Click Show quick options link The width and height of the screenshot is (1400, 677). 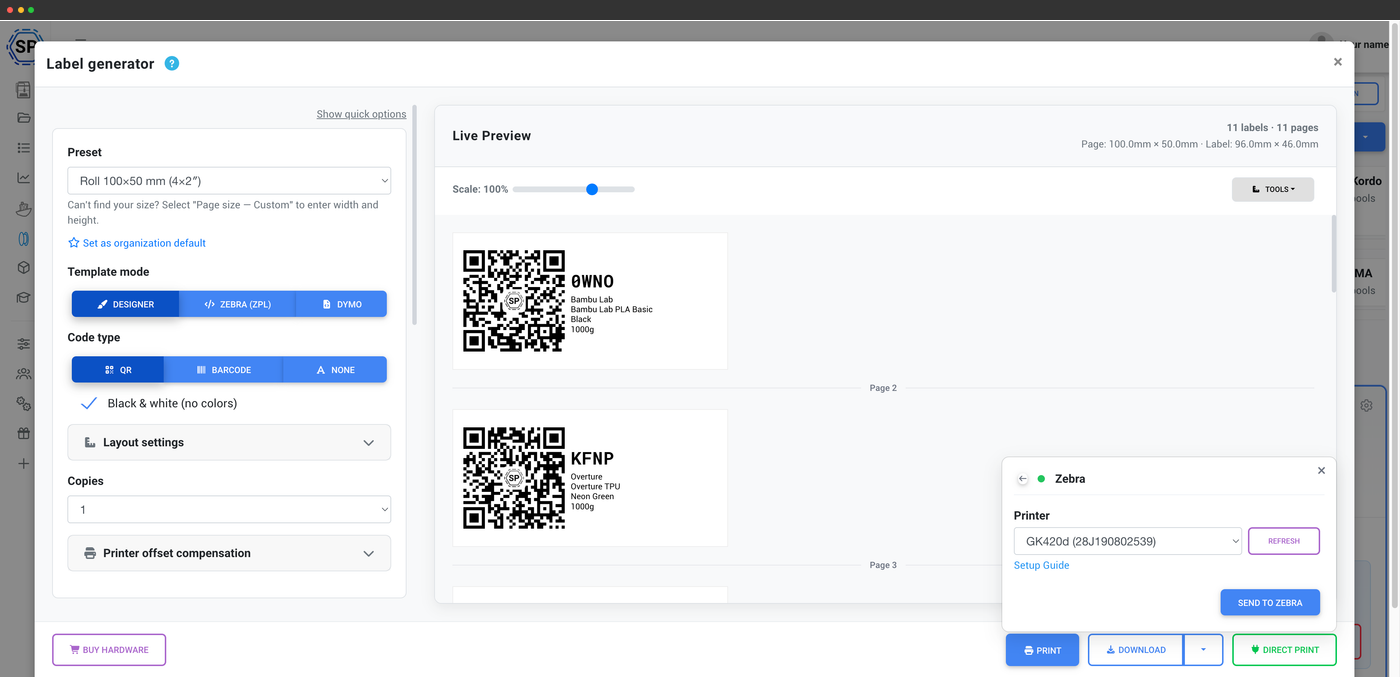[x=361, y=114]
